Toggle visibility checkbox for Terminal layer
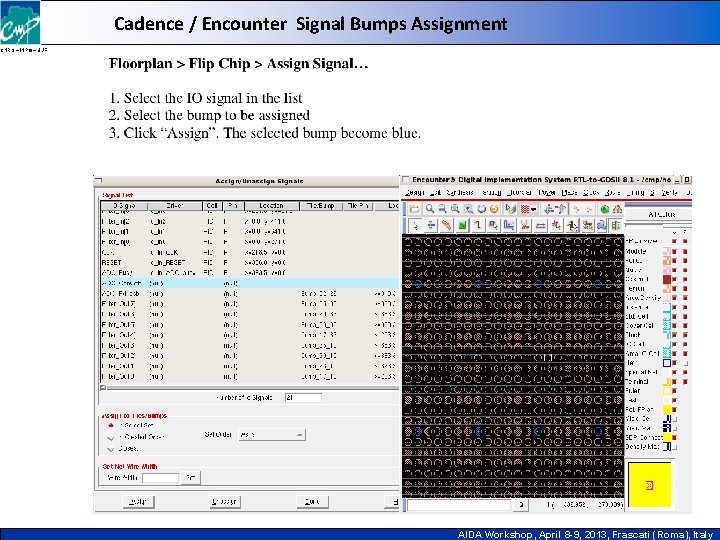720x540 pixels. pos(675,381)
